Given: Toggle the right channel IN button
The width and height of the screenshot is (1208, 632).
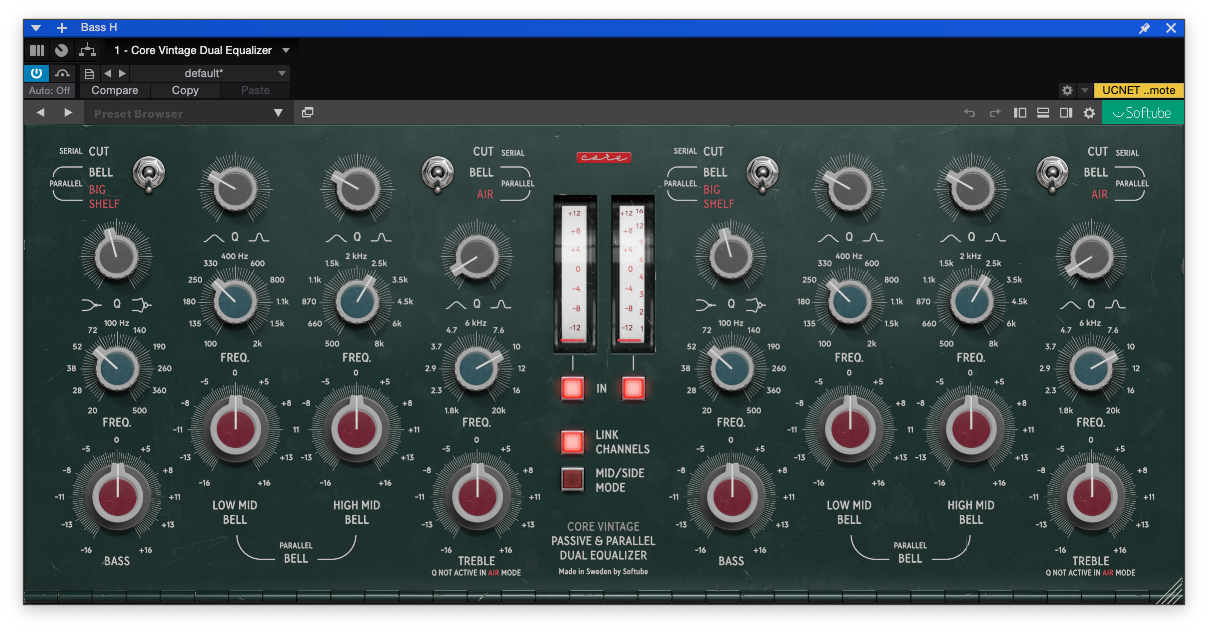Looking at the screenshot, I should tap(632, 388).
